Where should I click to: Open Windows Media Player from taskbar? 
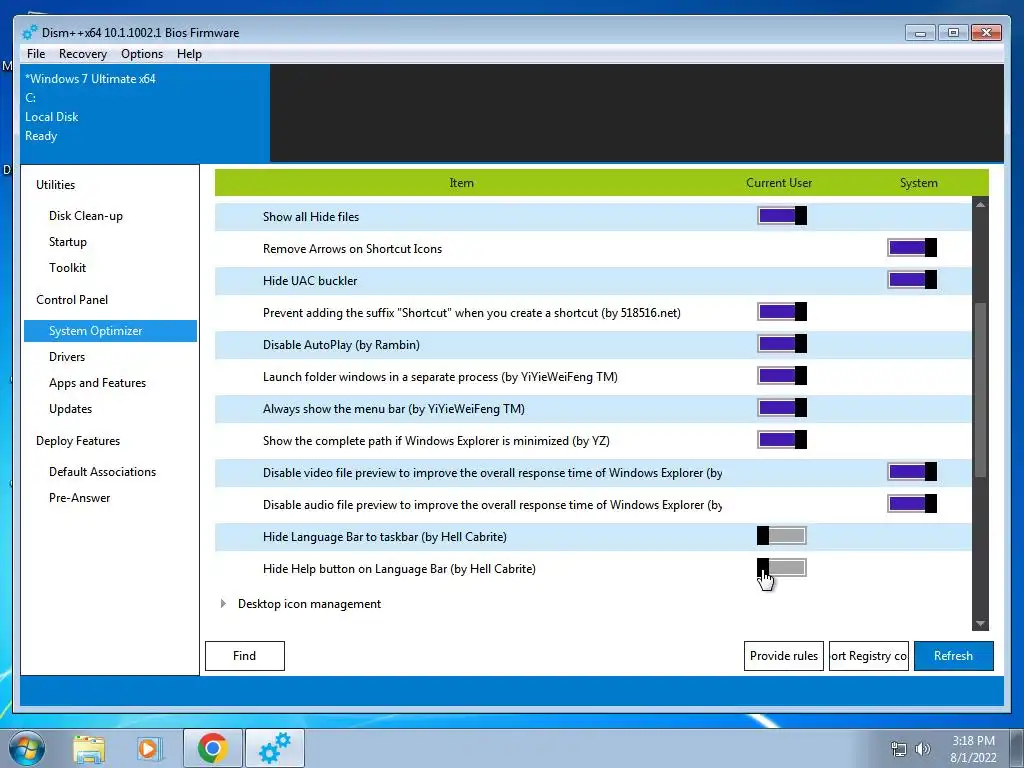click(148, 749)
